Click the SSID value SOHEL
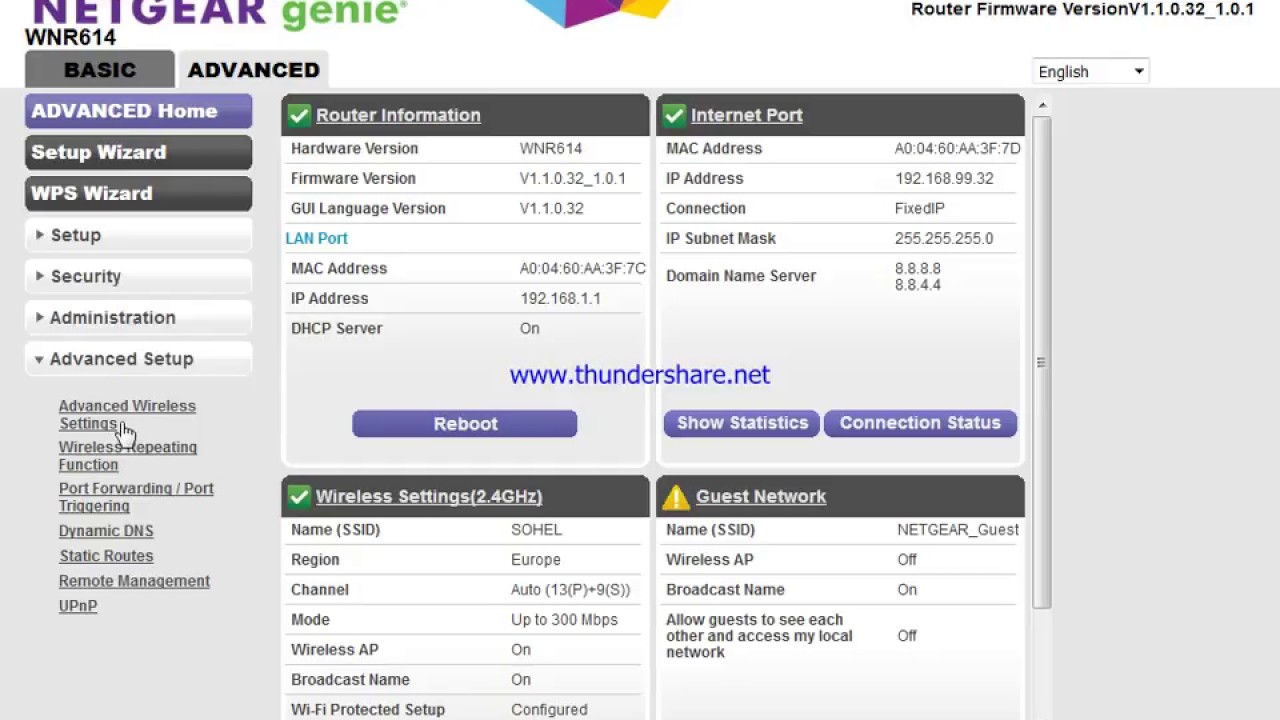 click(536, 529)
